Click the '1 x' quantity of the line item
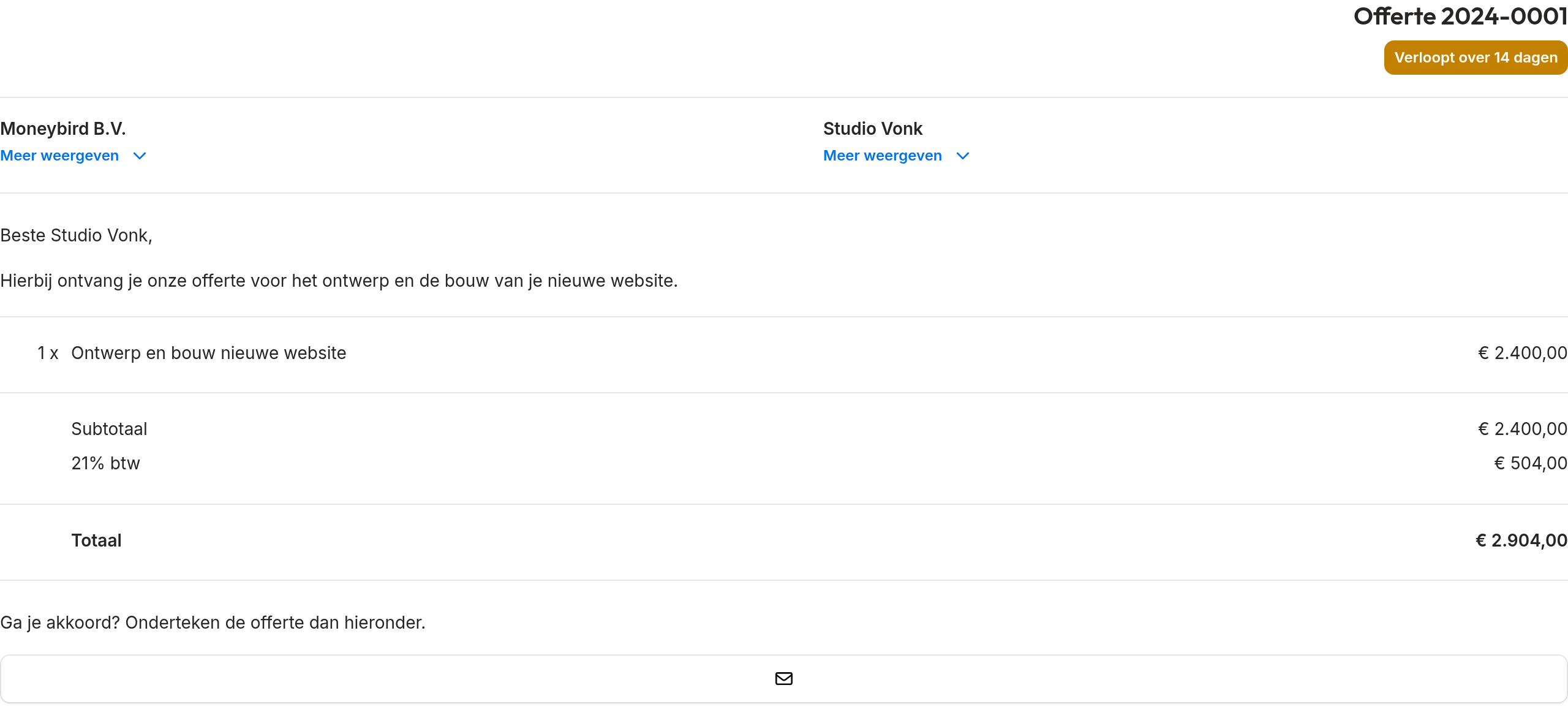This screenshot has width=1568, height=723. (x=48, y=353)
